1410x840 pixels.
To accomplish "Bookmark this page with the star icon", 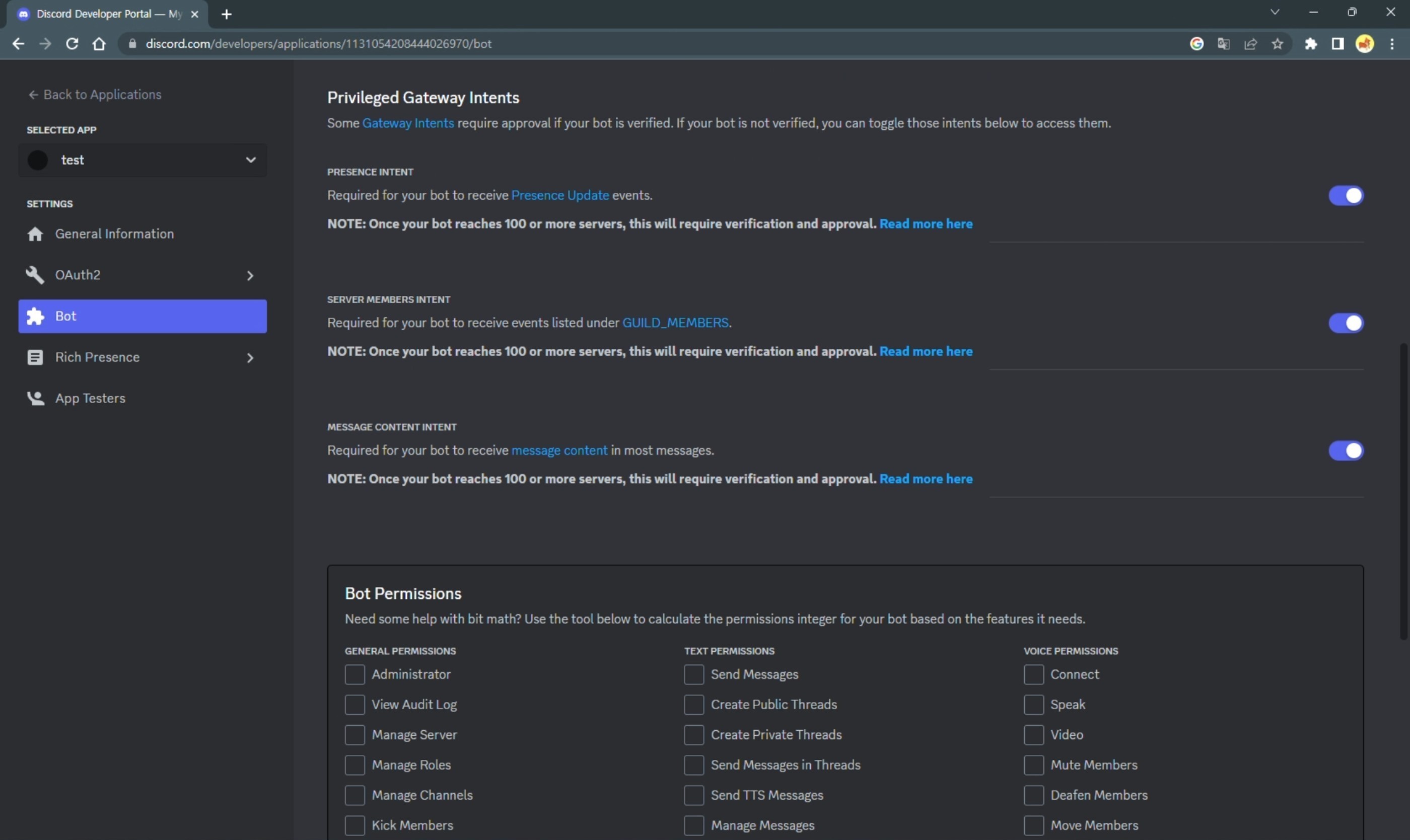I will [x=1278, y=44].
